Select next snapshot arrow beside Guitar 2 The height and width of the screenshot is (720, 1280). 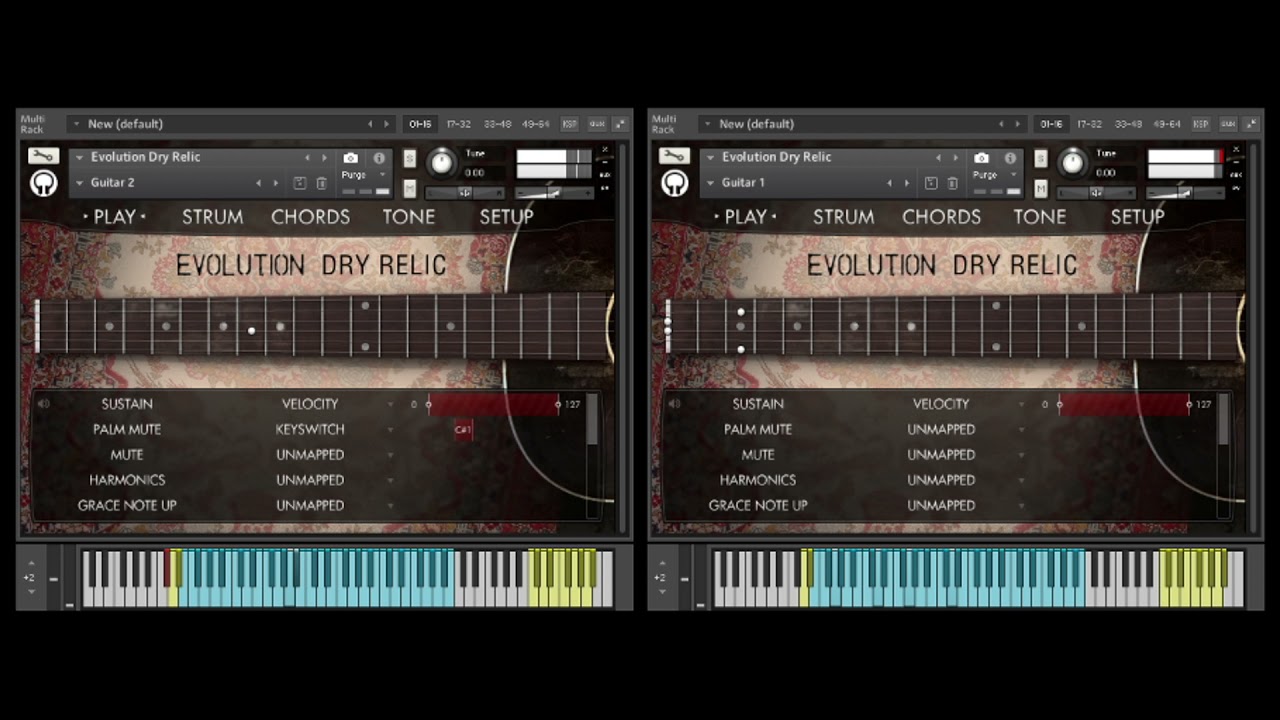pyautogui.click(x=276, y=183)
